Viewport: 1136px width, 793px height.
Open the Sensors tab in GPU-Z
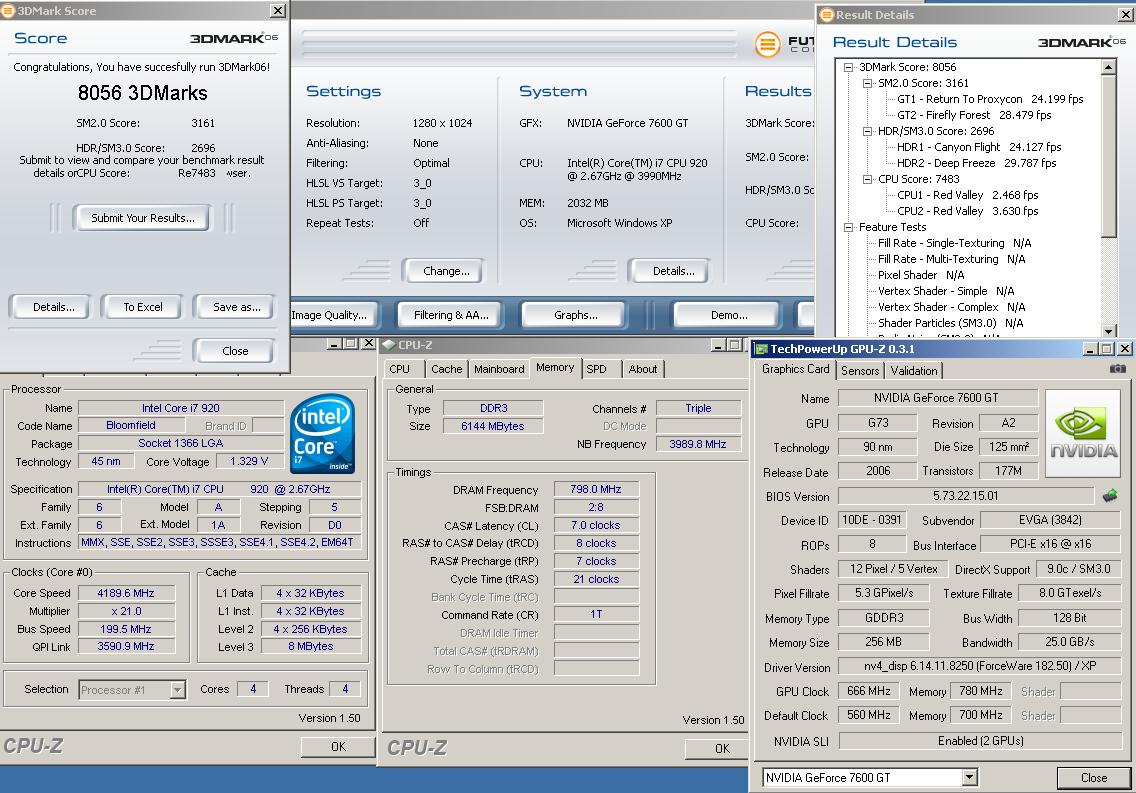click(860, 371)
